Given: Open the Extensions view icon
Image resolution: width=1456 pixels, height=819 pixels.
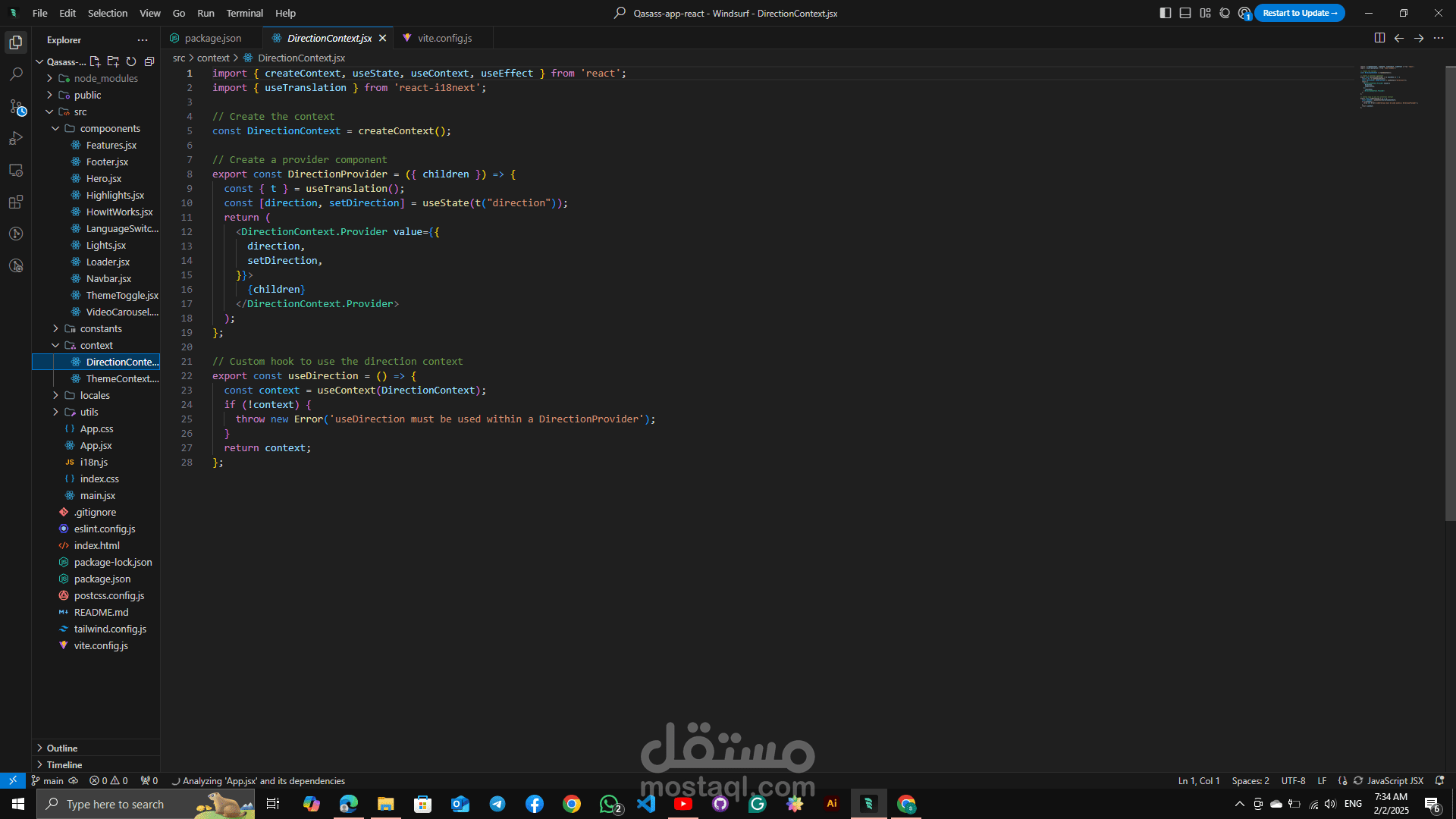Looking at the screenshot, I should point(16,202).
